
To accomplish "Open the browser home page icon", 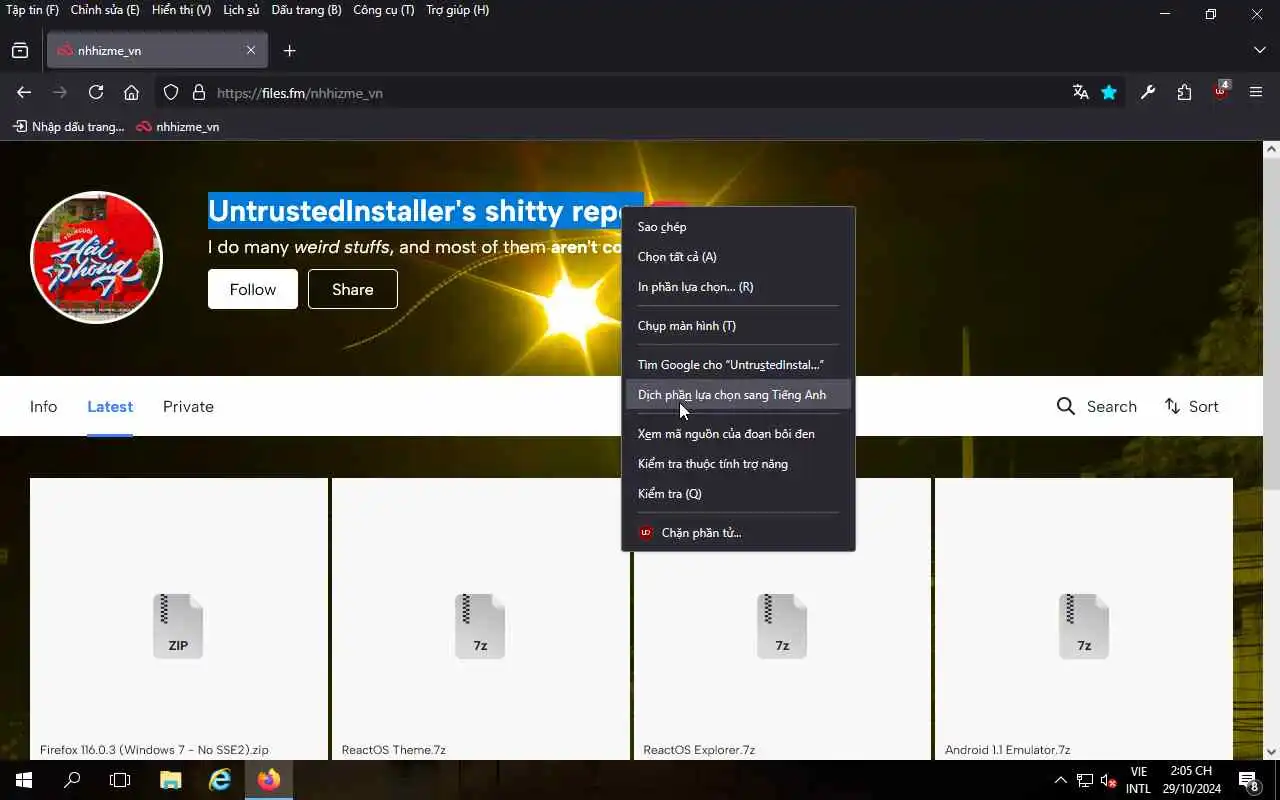I will [131, 92].
